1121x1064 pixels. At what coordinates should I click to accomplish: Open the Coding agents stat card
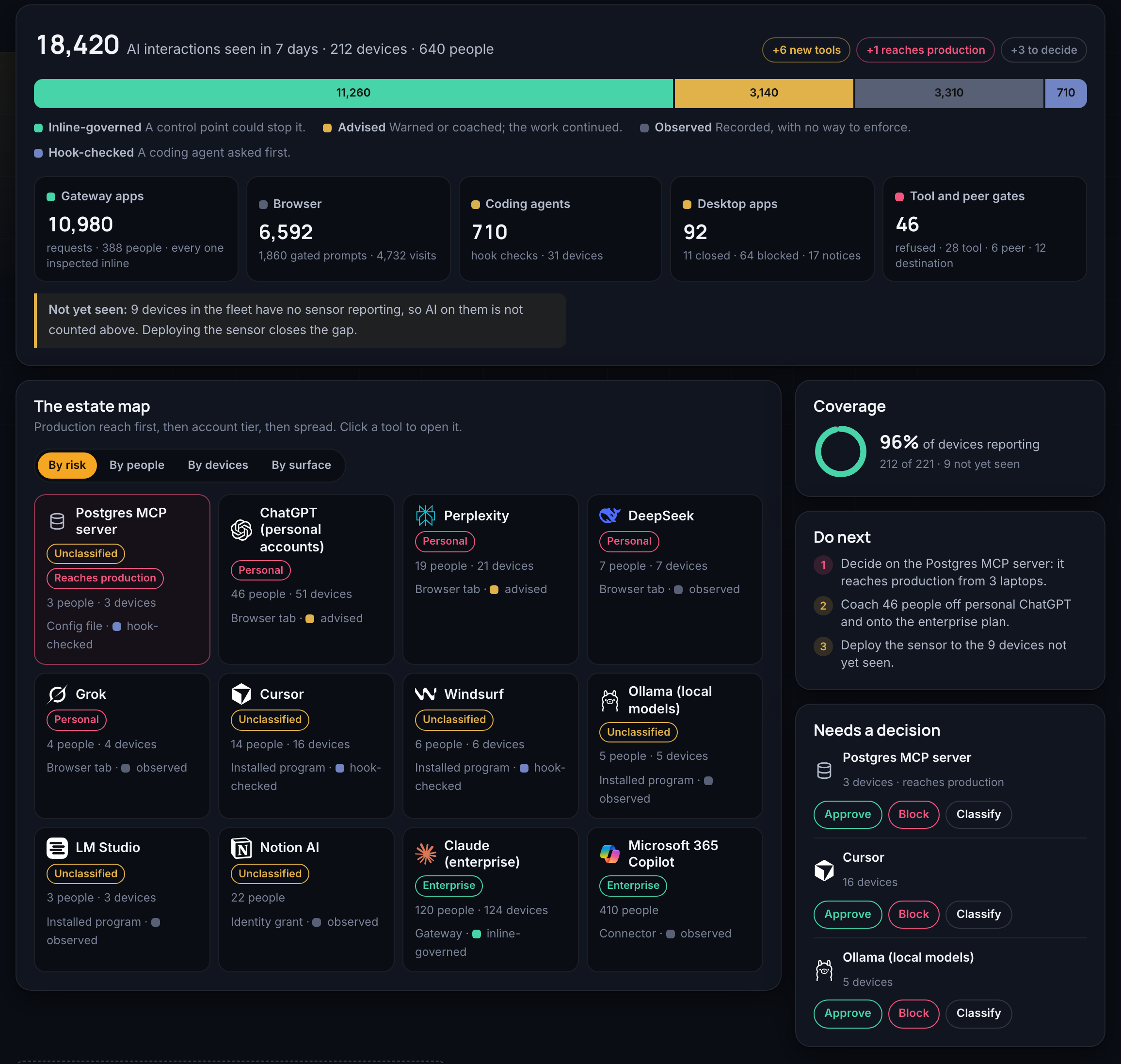pos(560,228)
